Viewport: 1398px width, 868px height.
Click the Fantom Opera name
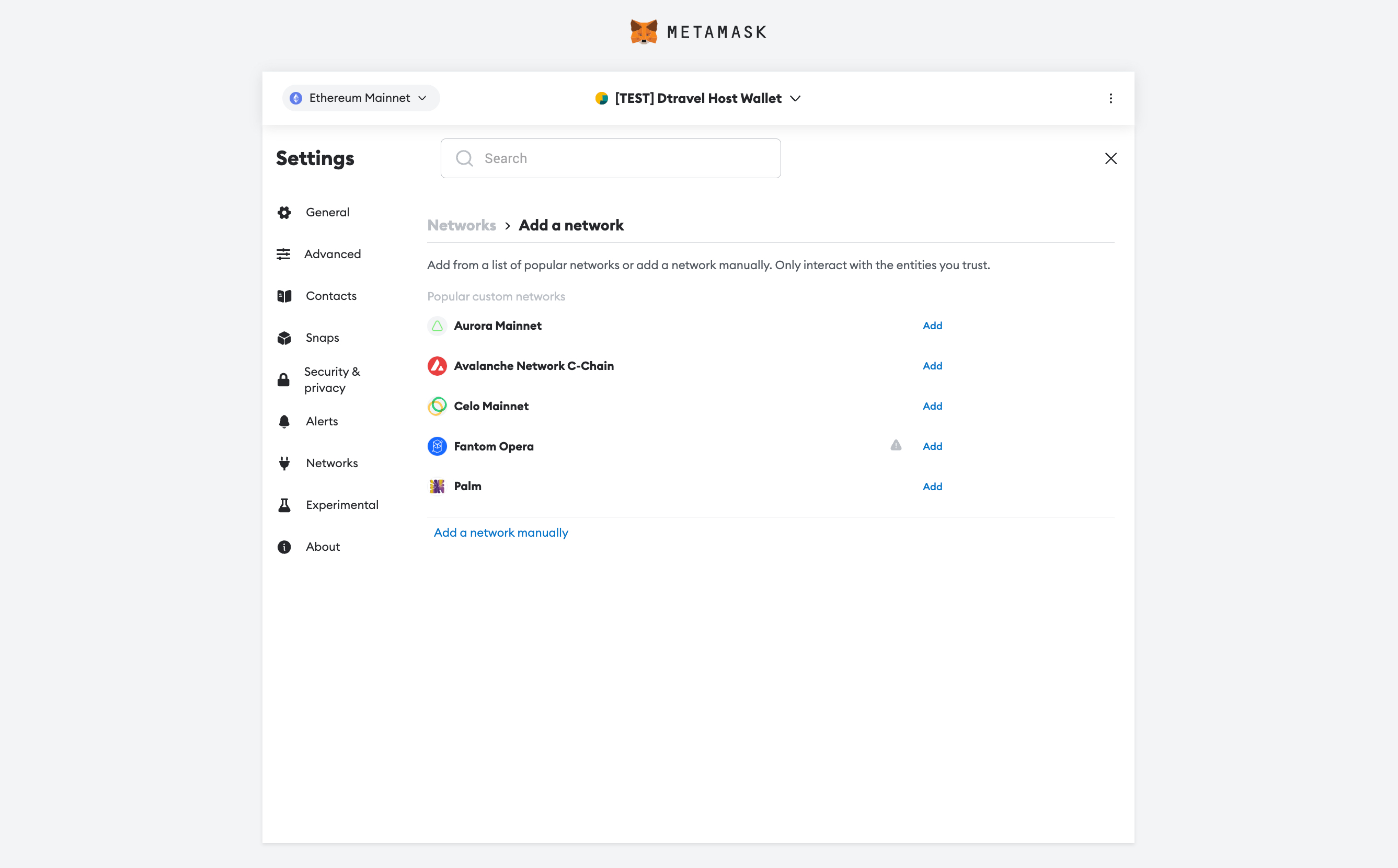(494, 446)
